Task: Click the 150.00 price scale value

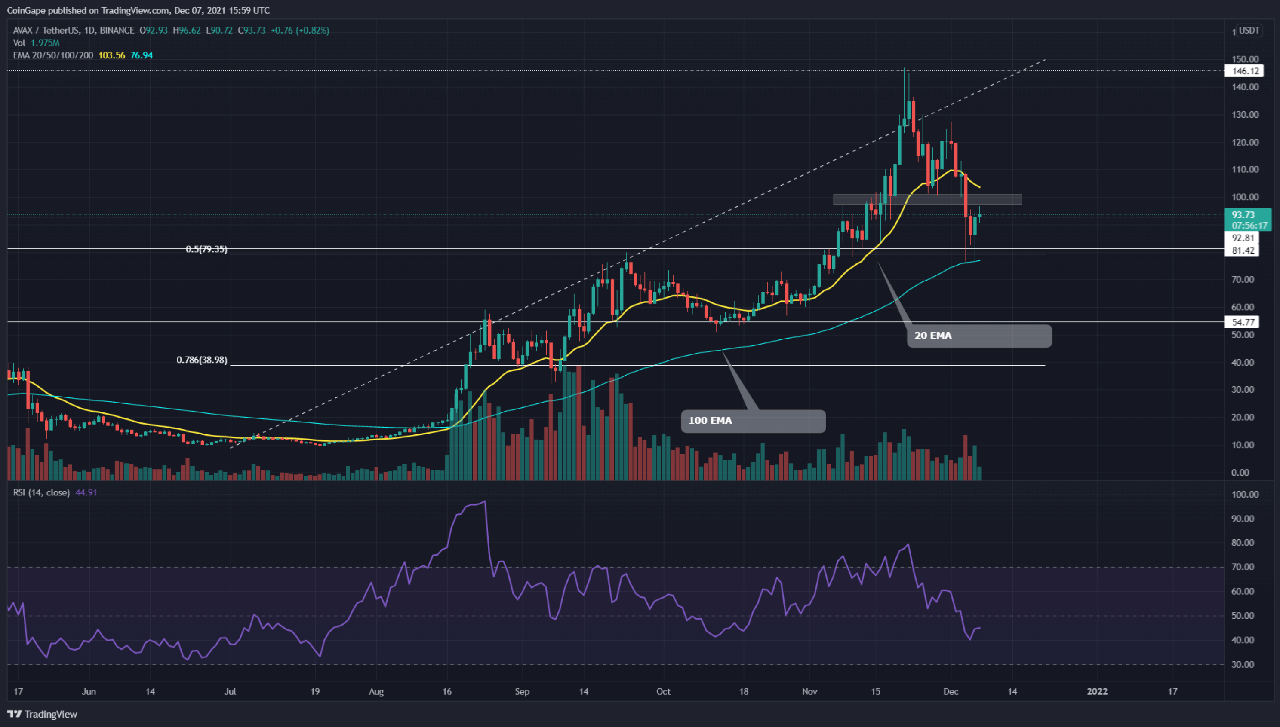Action: [x=1247, y=59]
